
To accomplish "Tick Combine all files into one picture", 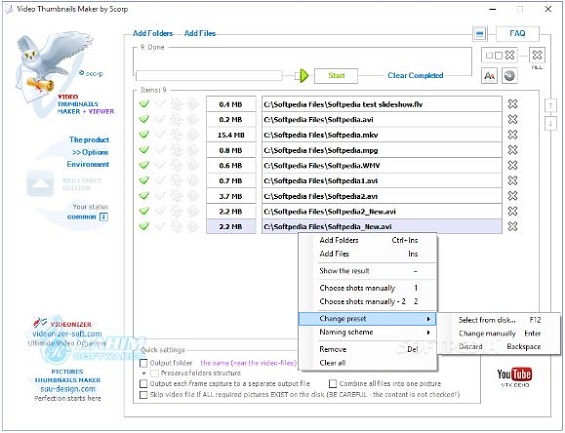I will (x=333, y=384).
